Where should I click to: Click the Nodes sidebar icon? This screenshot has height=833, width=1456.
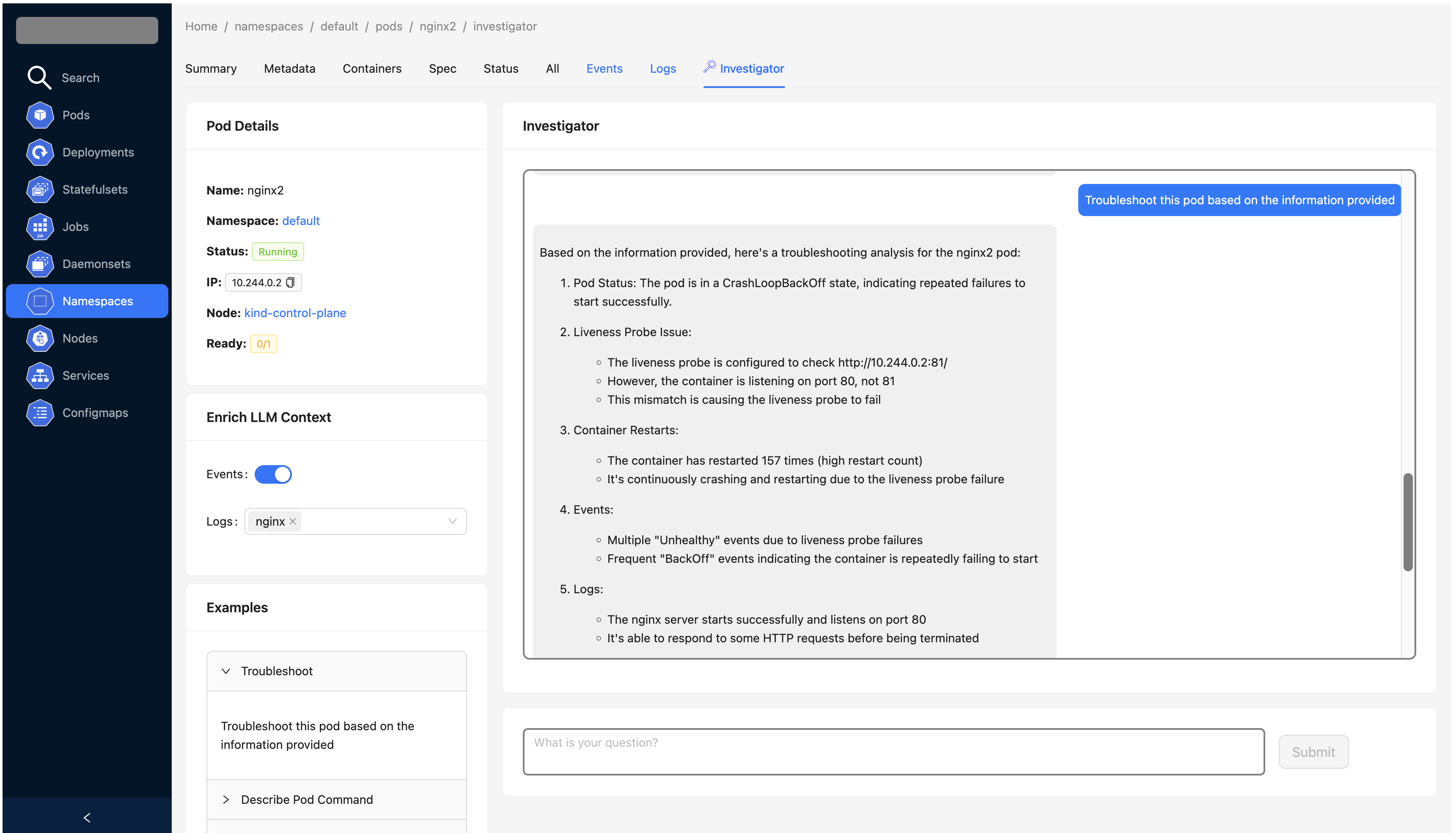pos(39,338)
